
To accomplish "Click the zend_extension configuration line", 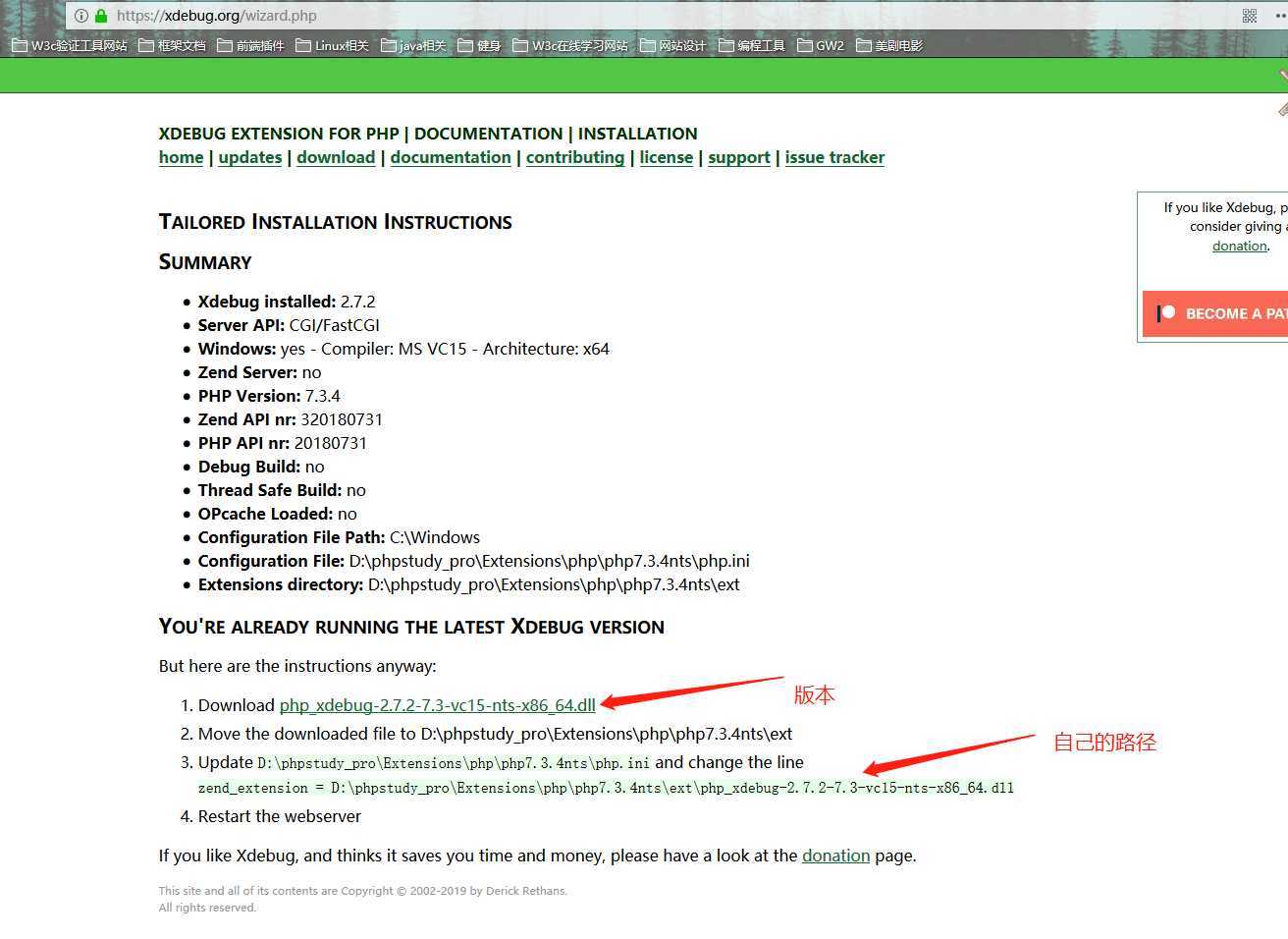I will point(606,788).
